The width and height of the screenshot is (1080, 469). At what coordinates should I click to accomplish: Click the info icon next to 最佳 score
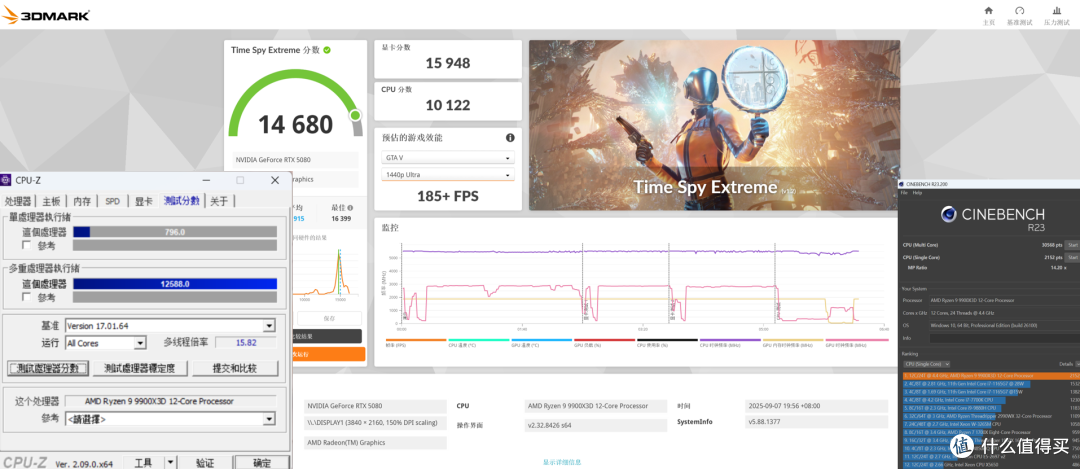click(351, 207)
